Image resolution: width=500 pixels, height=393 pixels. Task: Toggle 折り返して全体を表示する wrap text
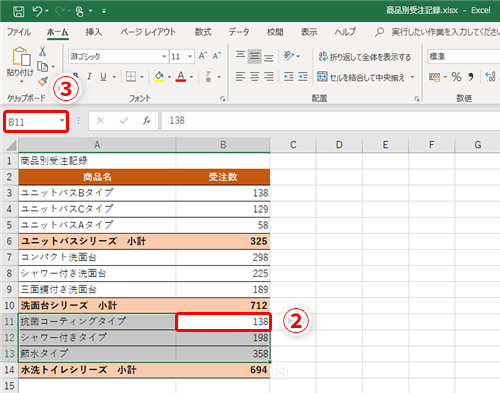(x=365, y=57)
